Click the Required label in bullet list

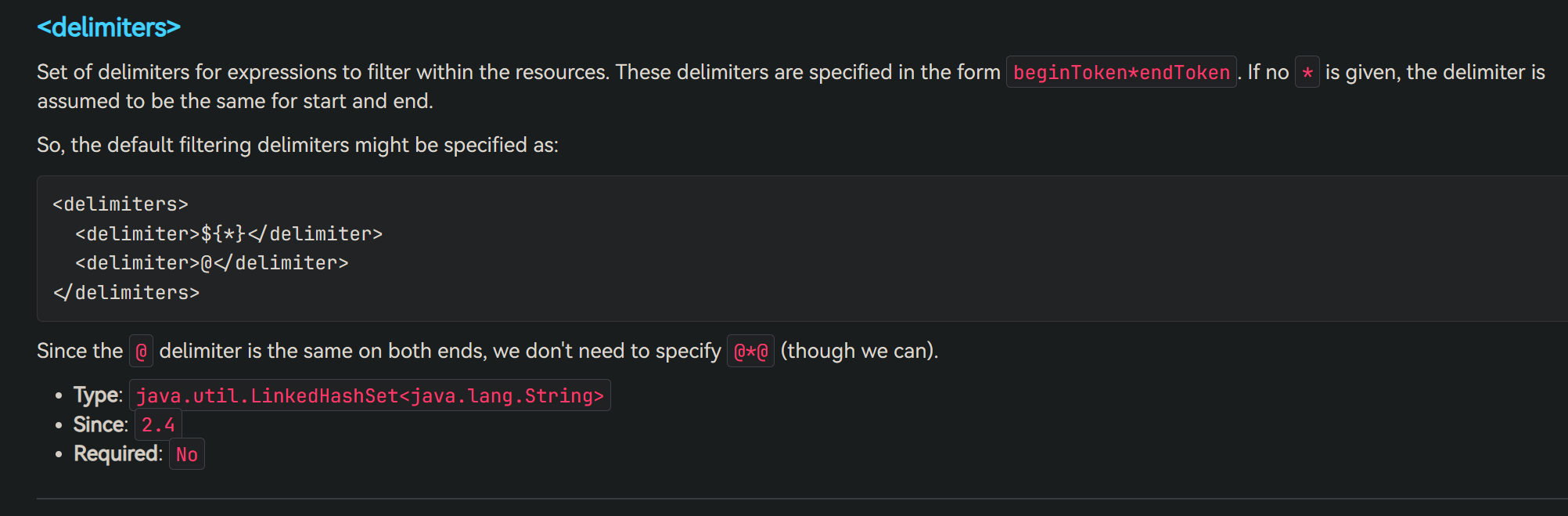click(x=118, y=453)
